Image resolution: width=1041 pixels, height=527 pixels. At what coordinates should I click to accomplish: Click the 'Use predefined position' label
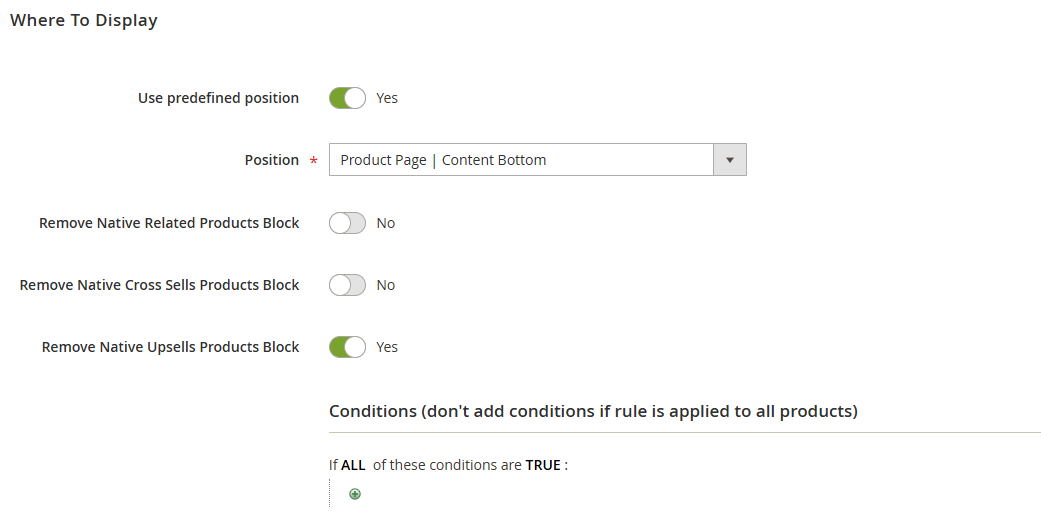218,98
